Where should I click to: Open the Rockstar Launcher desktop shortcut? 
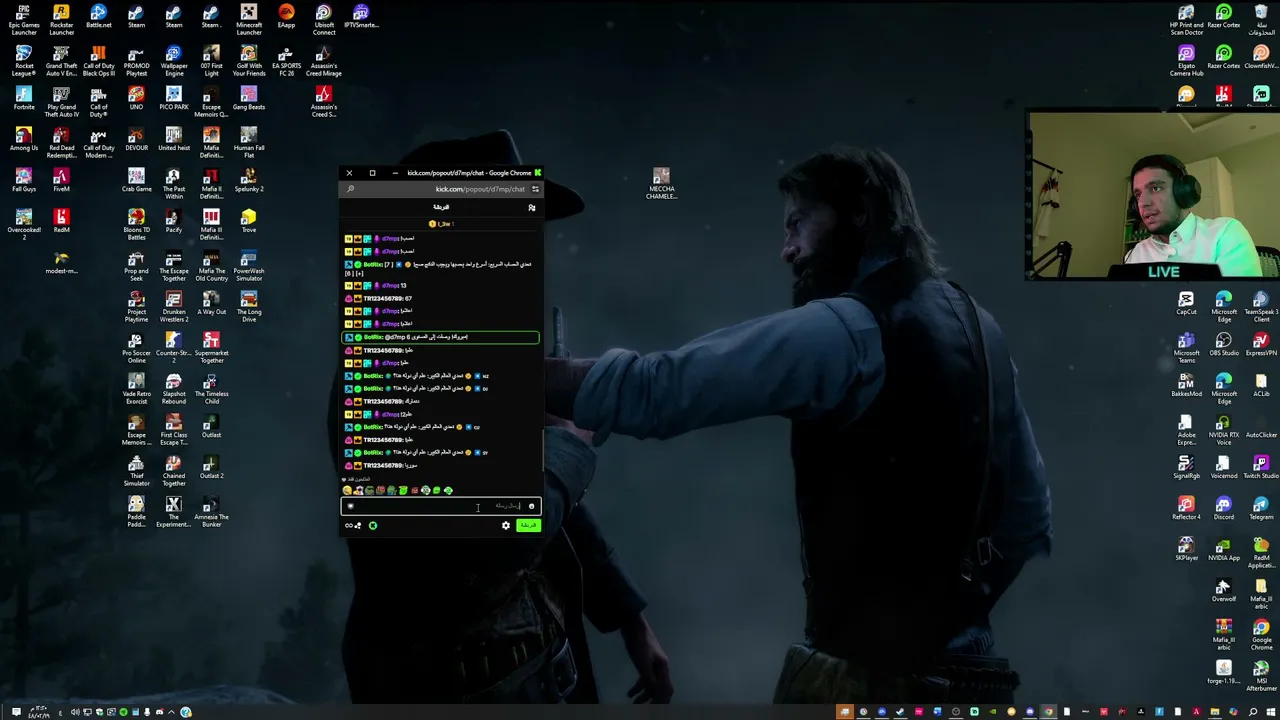tap(61, 20)
